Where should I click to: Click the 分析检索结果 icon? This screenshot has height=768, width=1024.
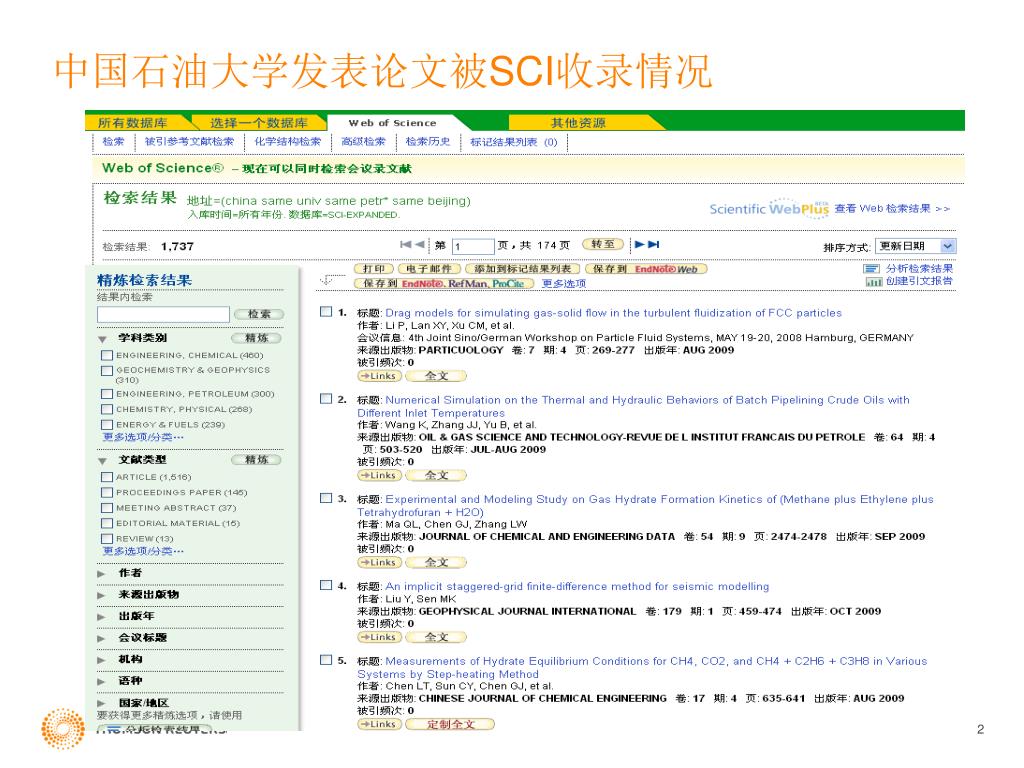pos(871,268)
